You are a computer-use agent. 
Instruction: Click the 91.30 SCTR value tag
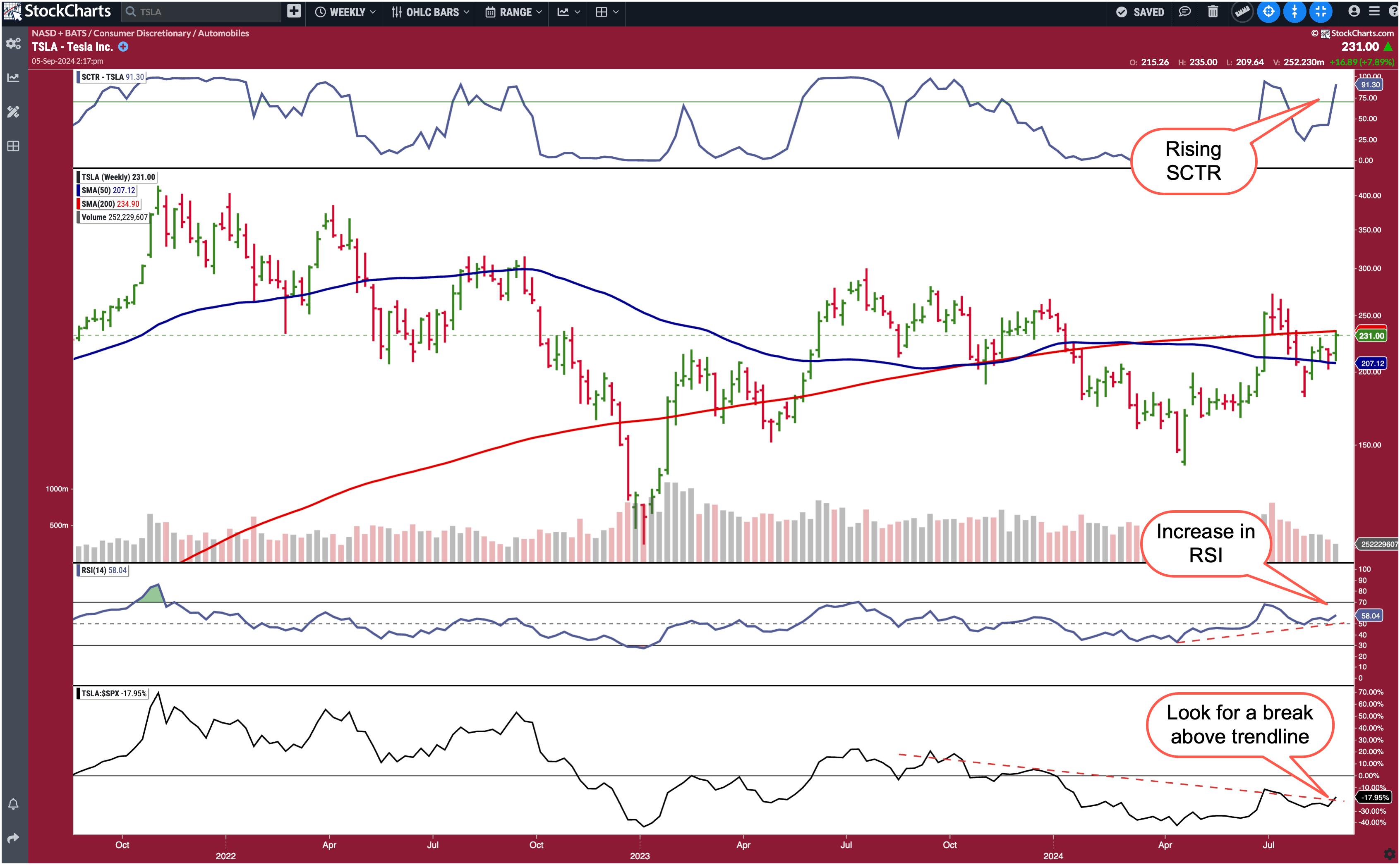click(1370, 85)
